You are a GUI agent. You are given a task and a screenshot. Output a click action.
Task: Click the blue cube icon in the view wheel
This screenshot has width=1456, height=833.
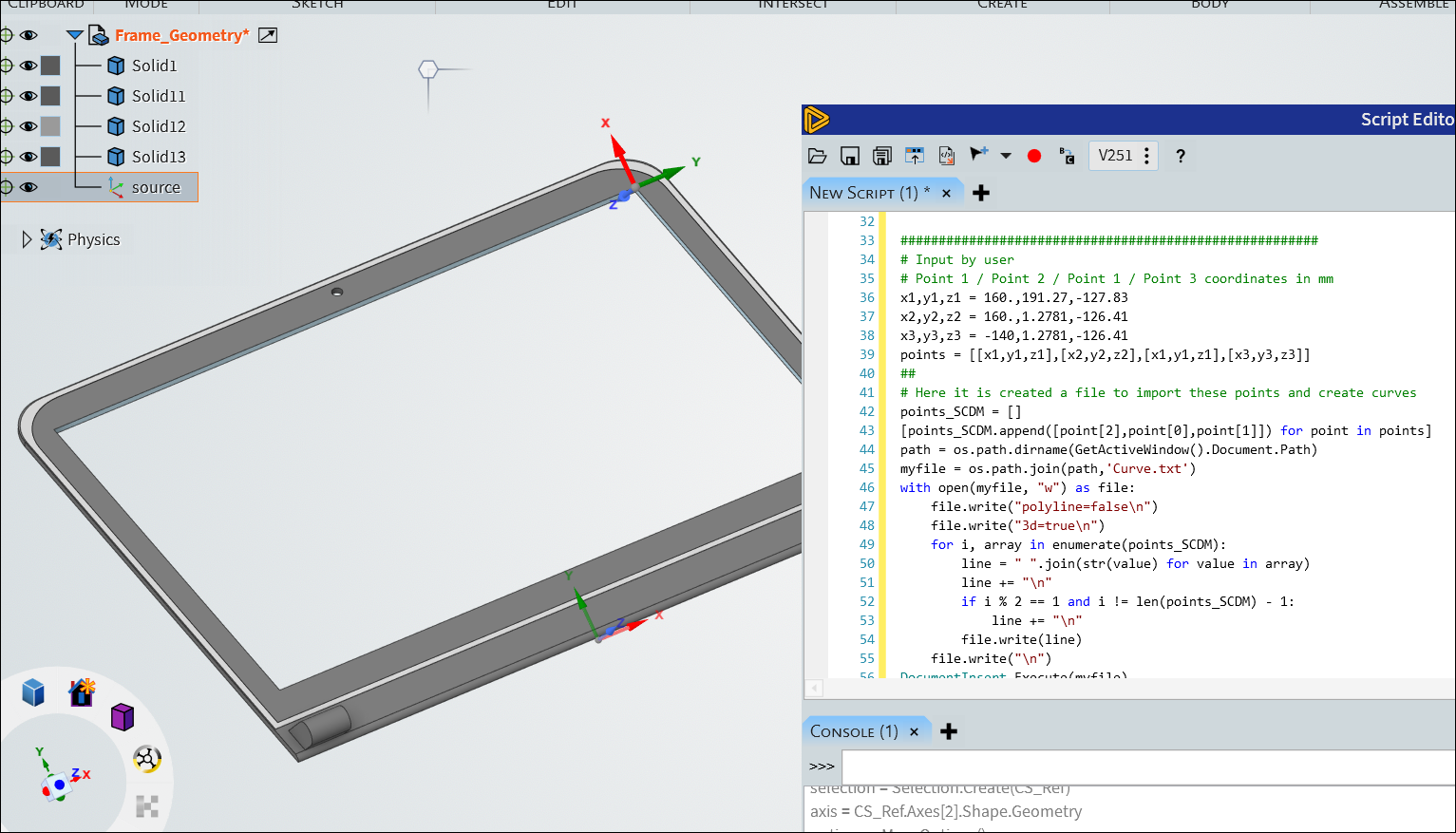[x=33, y=692]
